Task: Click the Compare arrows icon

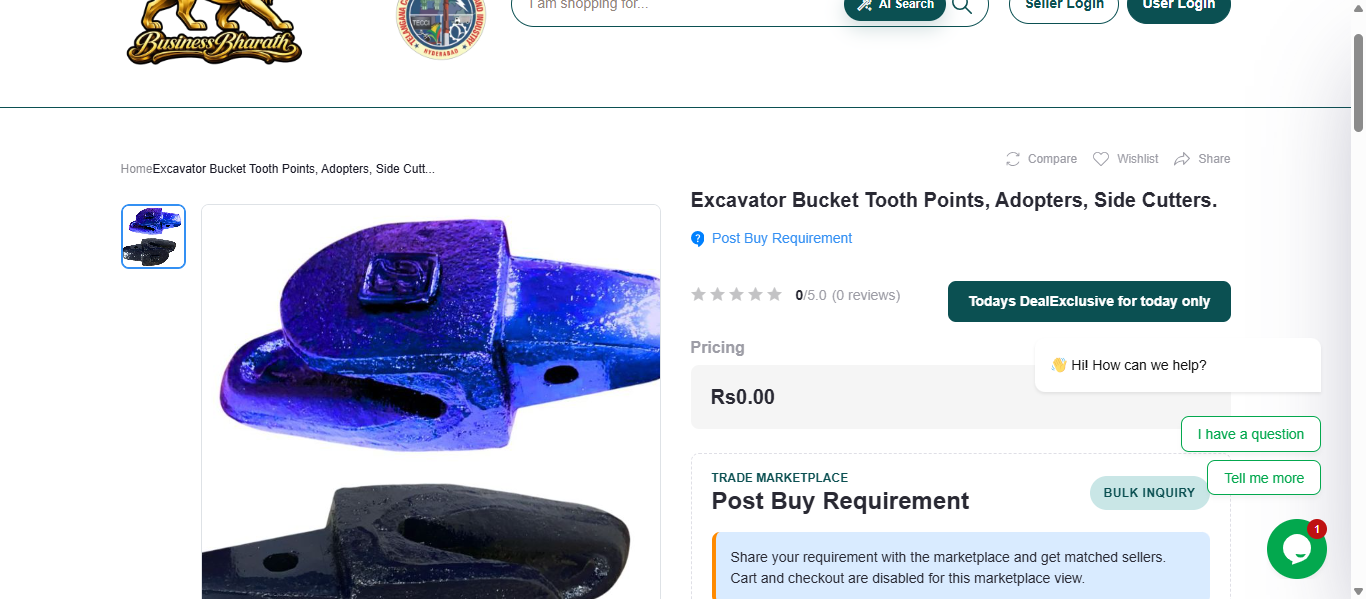Action: (x=1013, y=159)
